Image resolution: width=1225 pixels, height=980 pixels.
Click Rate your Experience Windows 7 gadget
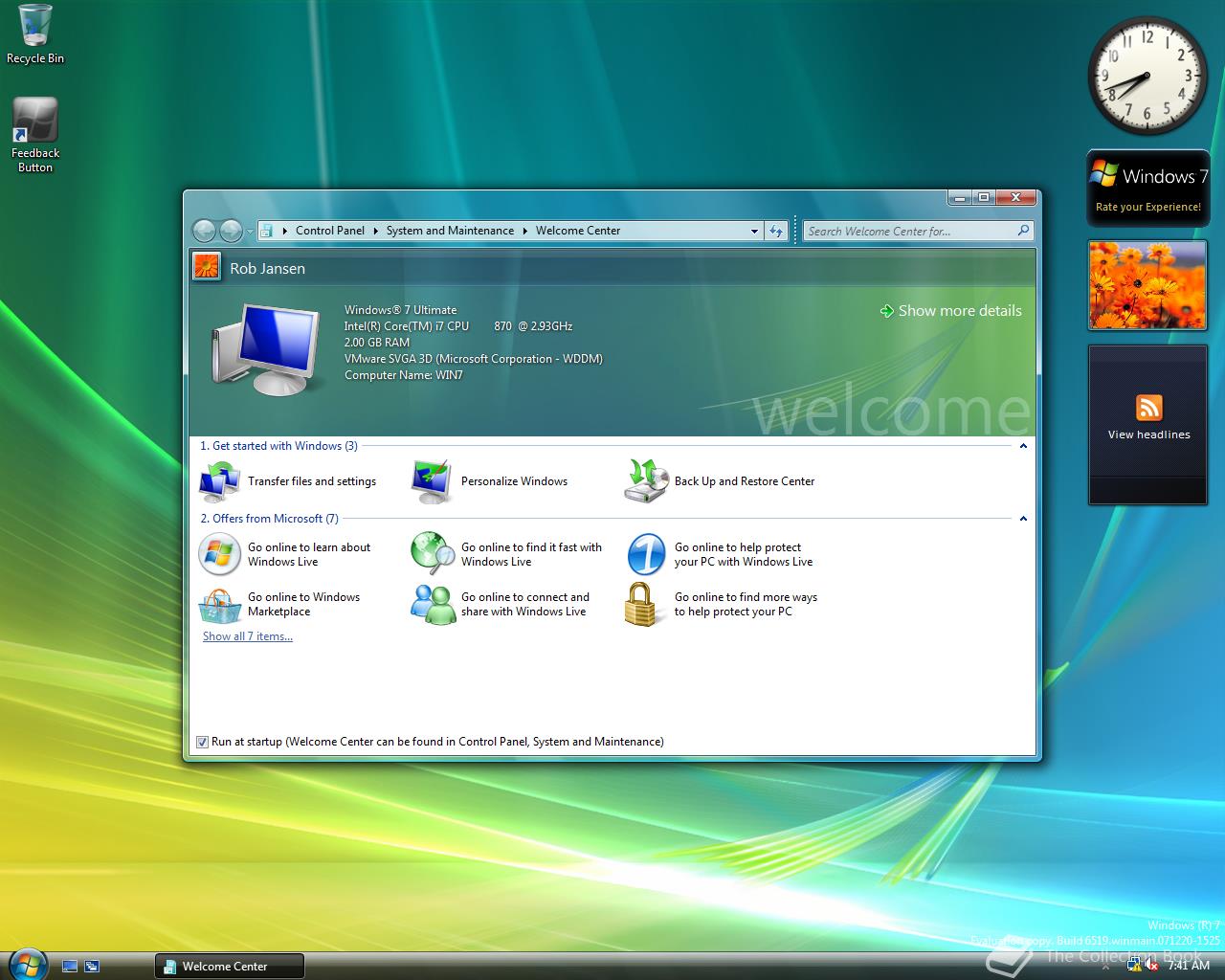[x=1147, y=189]
